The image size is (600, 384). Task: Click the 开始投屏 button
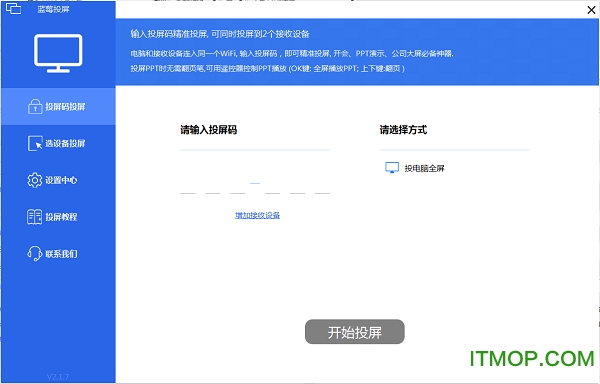tap(355, 332)
